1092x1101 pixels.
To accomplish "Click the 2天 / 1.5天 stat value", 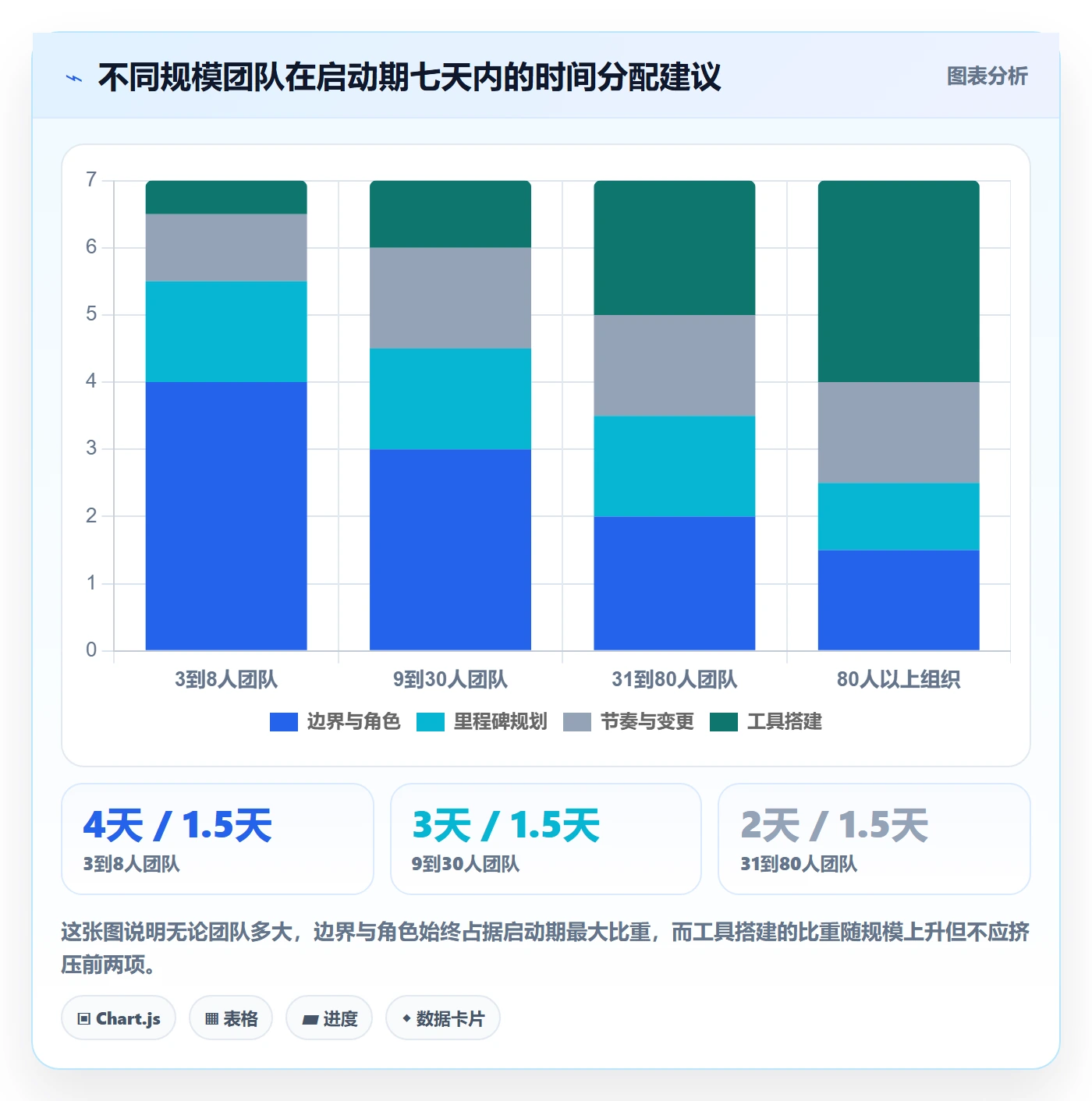I will click(835, 825).
